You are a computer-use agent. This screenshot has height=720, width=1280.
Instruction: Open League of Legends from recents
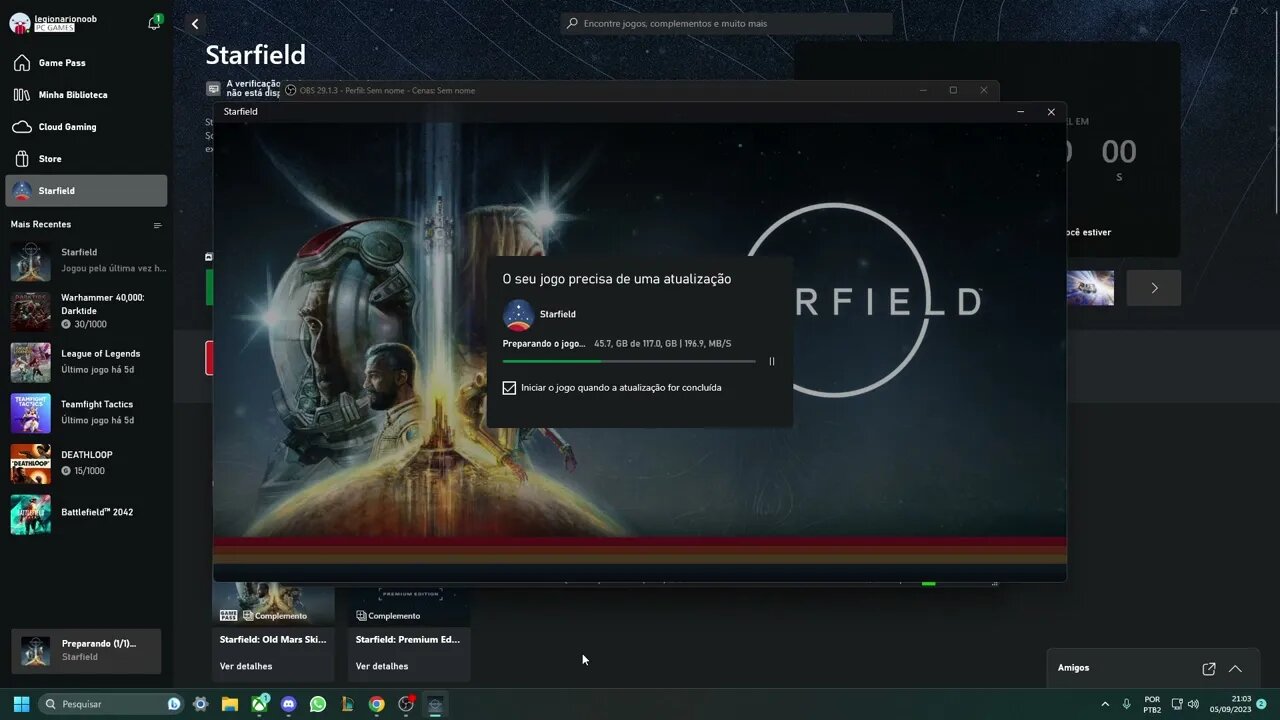(x=86, y=362)
